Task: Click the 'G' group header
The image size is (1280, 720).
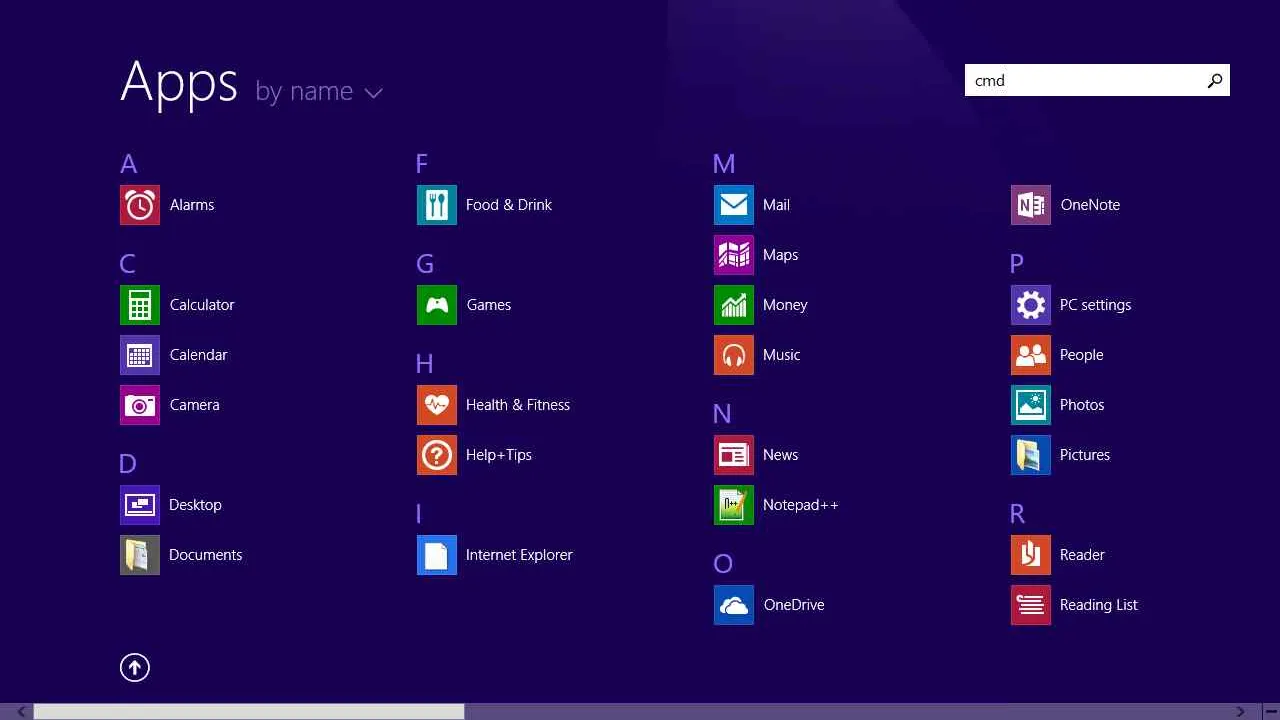Action: (x=425, y=264)
